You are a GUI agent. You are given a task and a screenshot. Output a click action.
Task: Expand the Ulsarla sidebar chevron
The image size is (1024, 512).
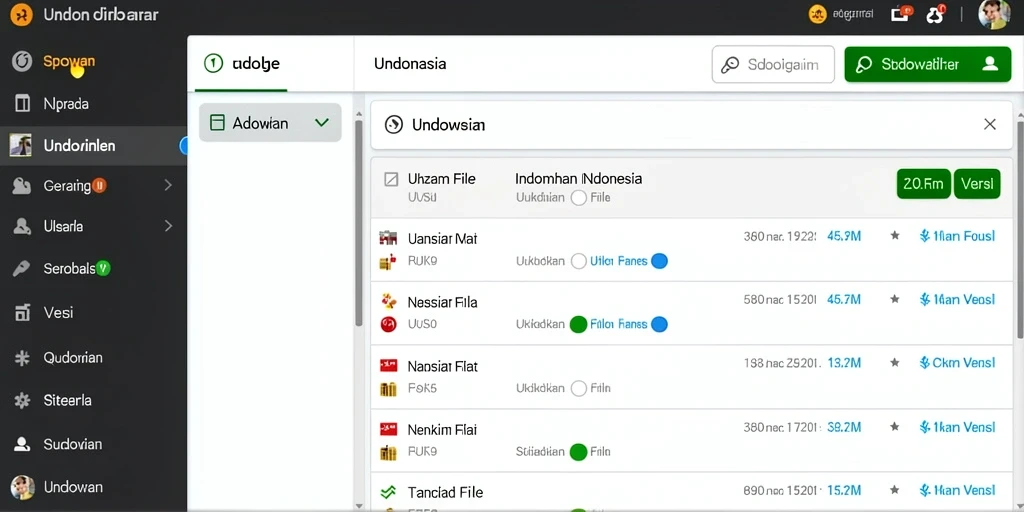168,226
